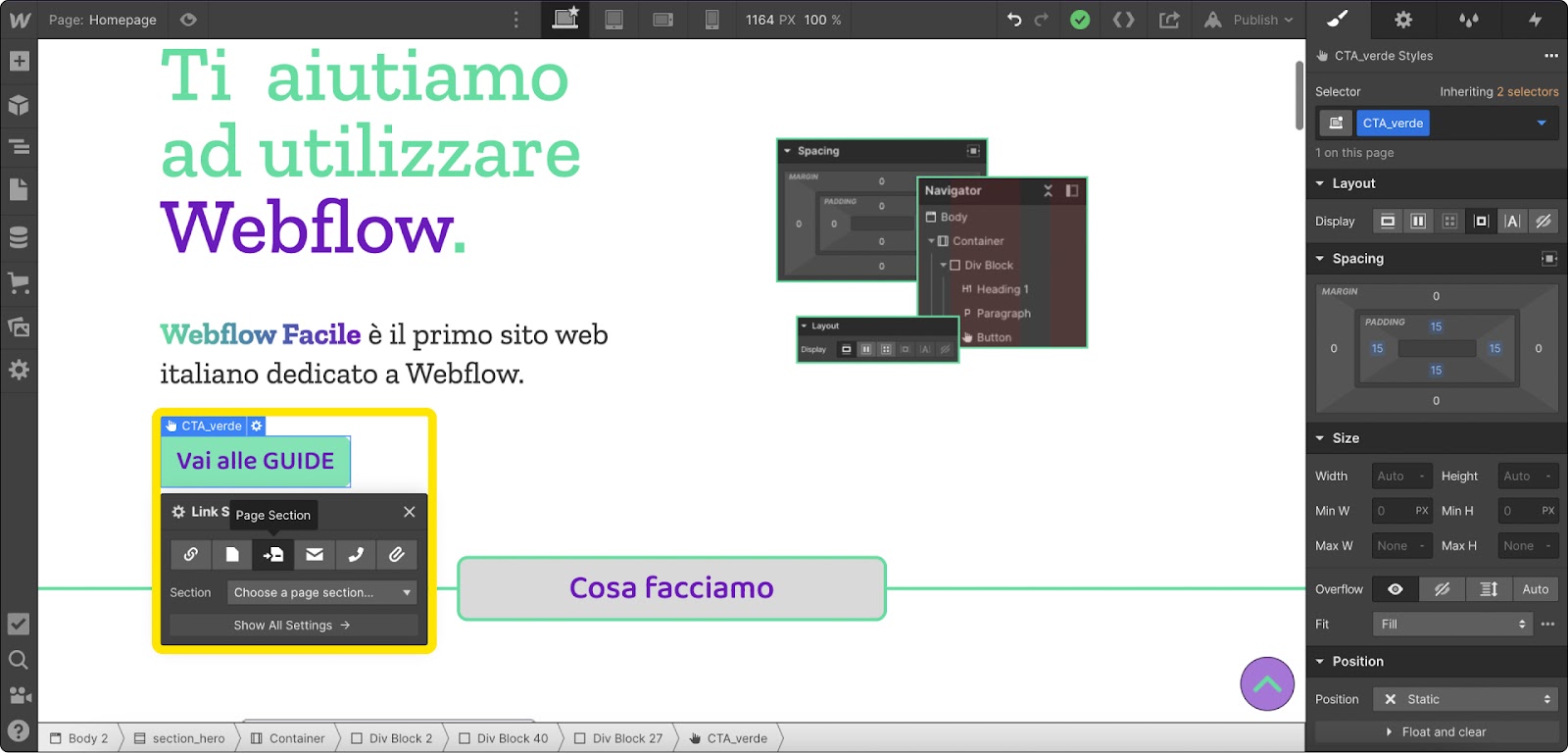This screenshot has width=1568, height=753.
Task: Open the selector dropdown arrow
Action: [x=1542, y=123]
